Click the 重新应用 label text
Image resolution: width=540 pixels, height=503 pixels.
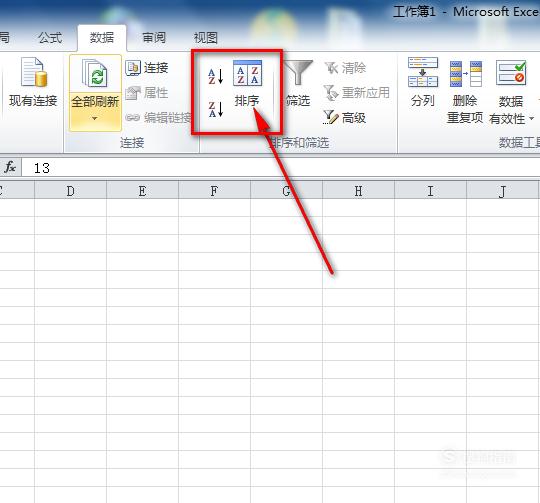click(366, 93)
